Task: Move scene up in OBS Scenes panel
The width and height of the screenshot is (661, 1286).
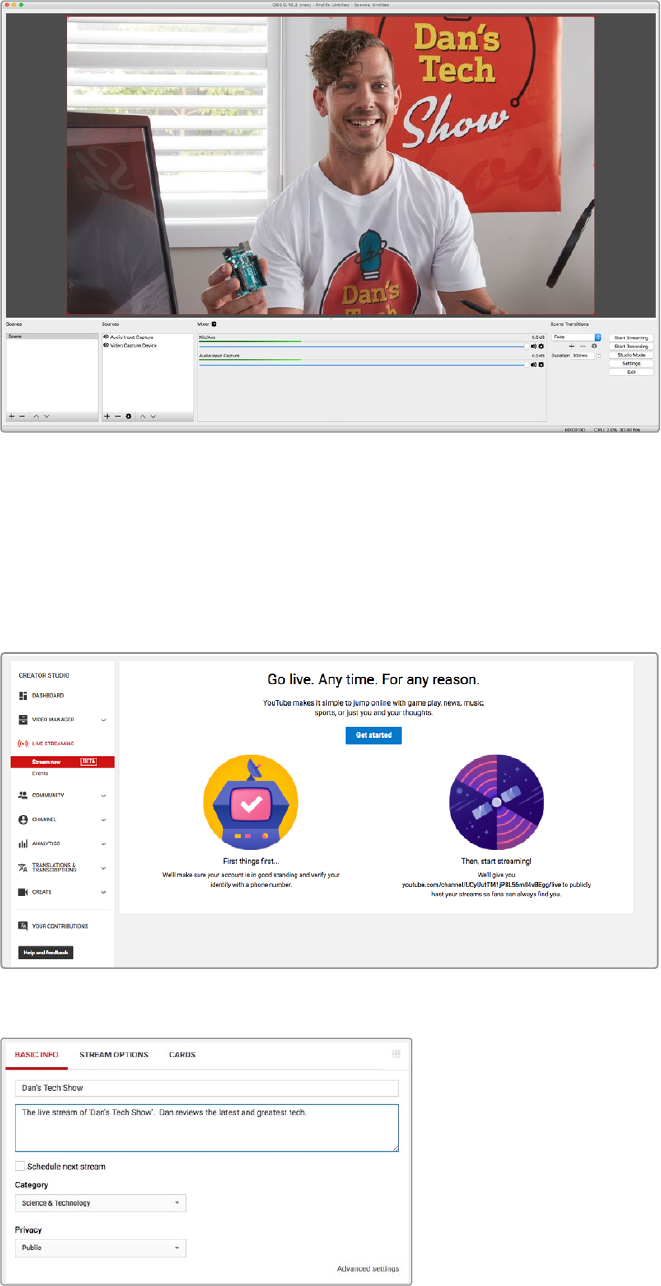Action: point(36,416)
